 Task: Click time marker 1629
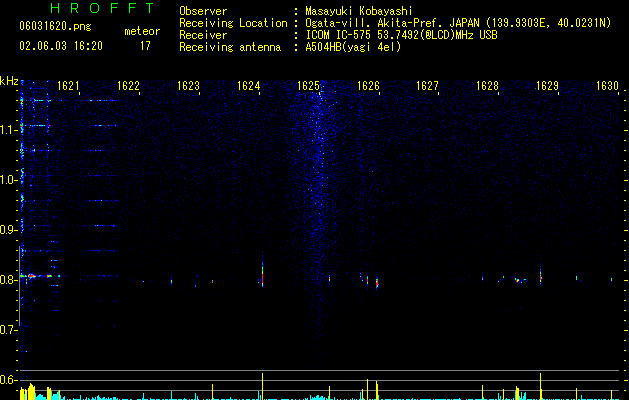coord(548,86)
